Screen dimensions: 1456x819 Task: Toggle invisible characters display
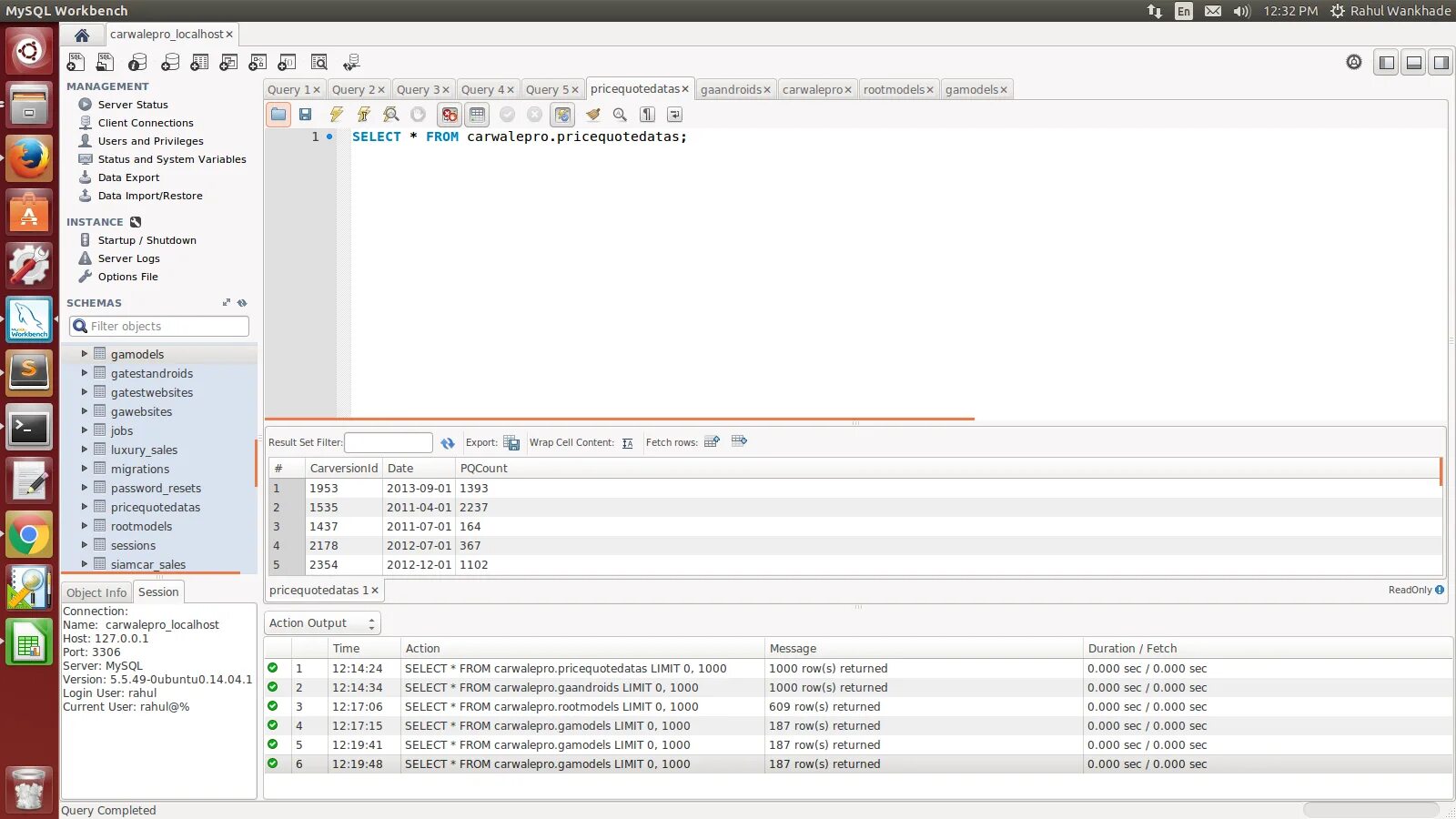pos(647,115)
